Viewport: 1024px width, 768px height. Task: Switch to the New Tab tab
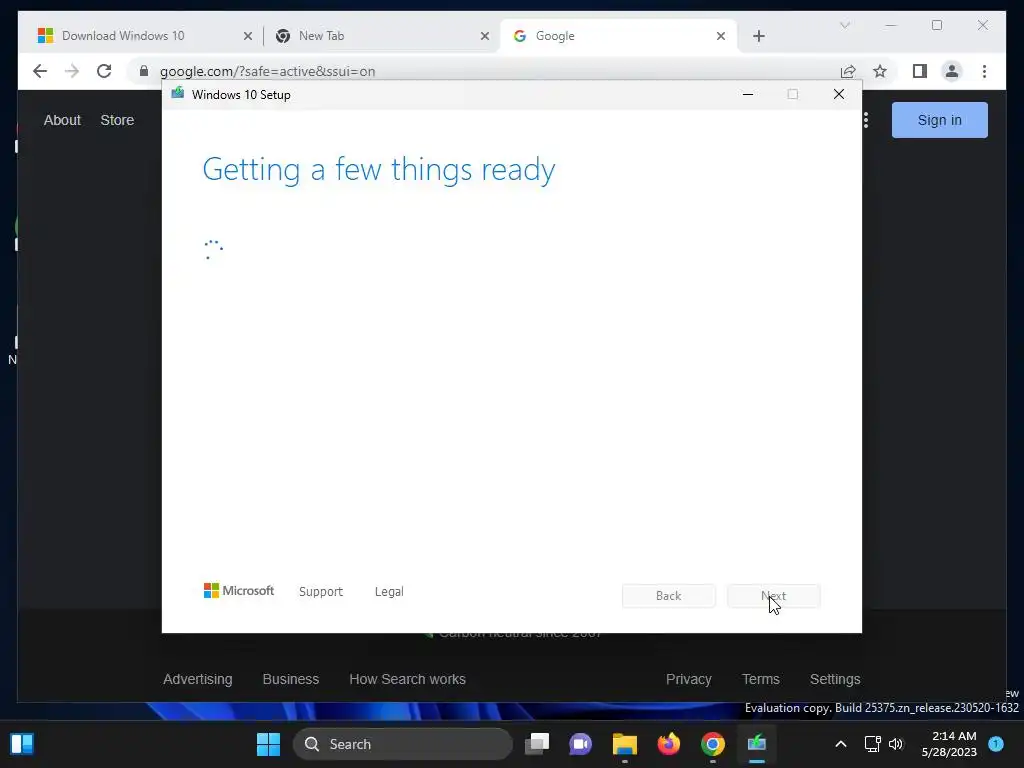tap(382, 36)
